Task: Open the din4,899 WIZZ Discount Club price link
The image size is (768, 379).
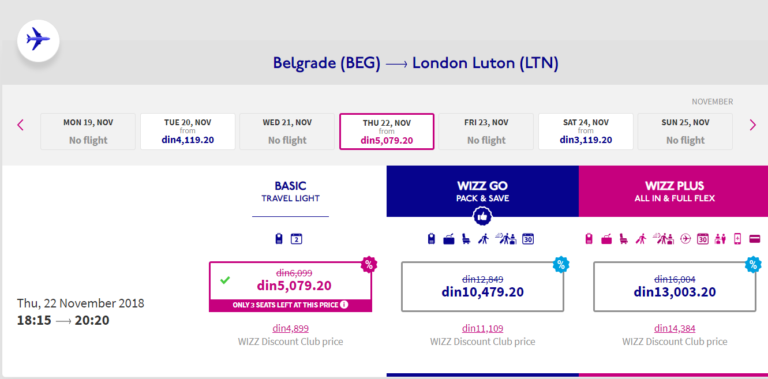Action: tap(290, 329)
